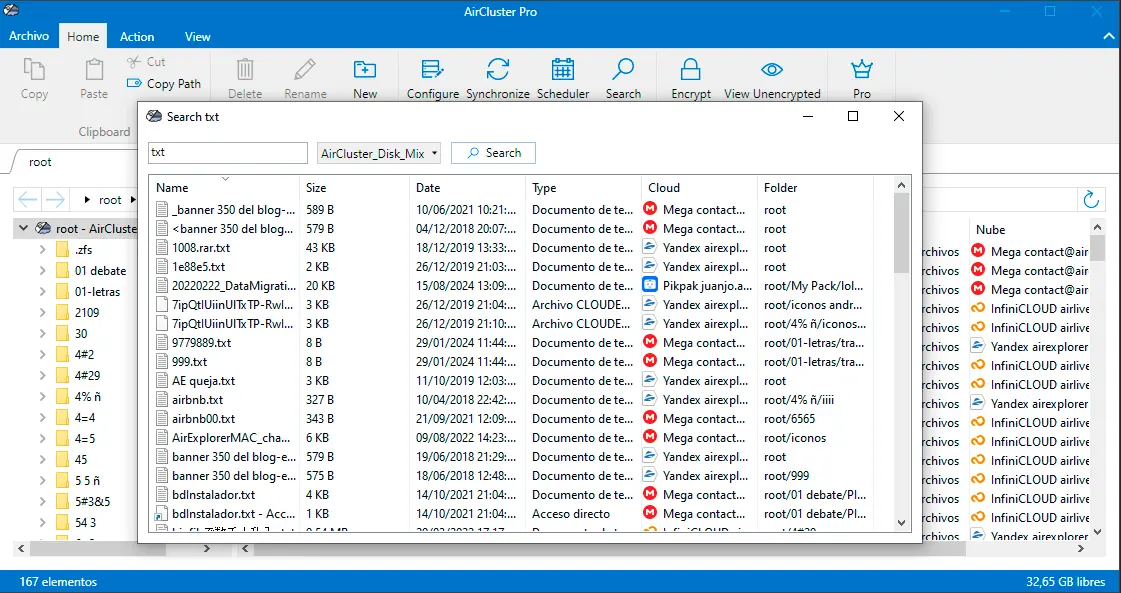This screenshot has height=593, width=1121.
Task: Switch to the Home ribbon tab
Action: click(x=83, y=36)
